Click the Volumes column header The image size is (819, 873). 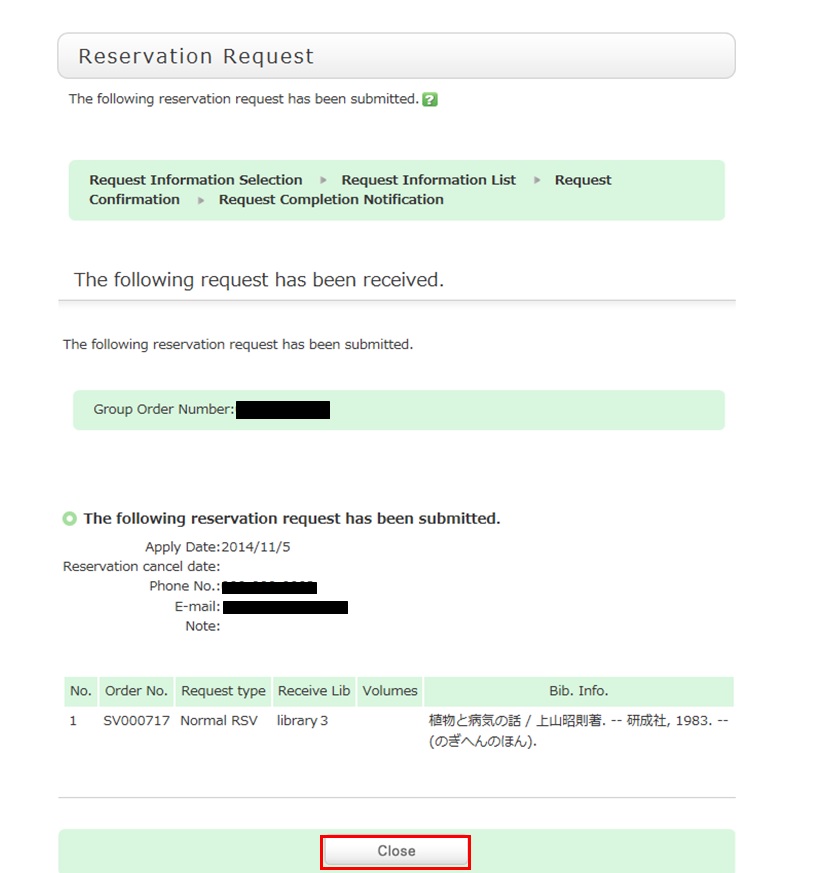coord(390,691)
